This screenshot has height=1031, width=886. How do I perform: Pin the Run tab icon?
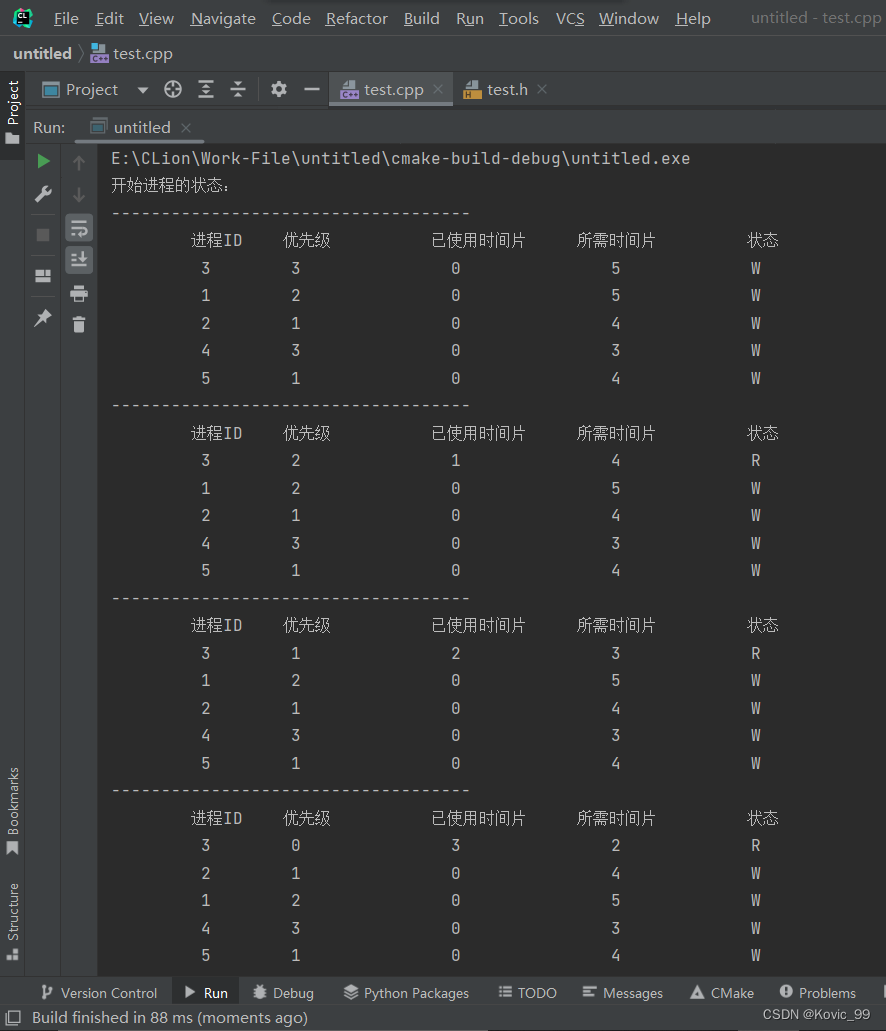click(43, 318)
